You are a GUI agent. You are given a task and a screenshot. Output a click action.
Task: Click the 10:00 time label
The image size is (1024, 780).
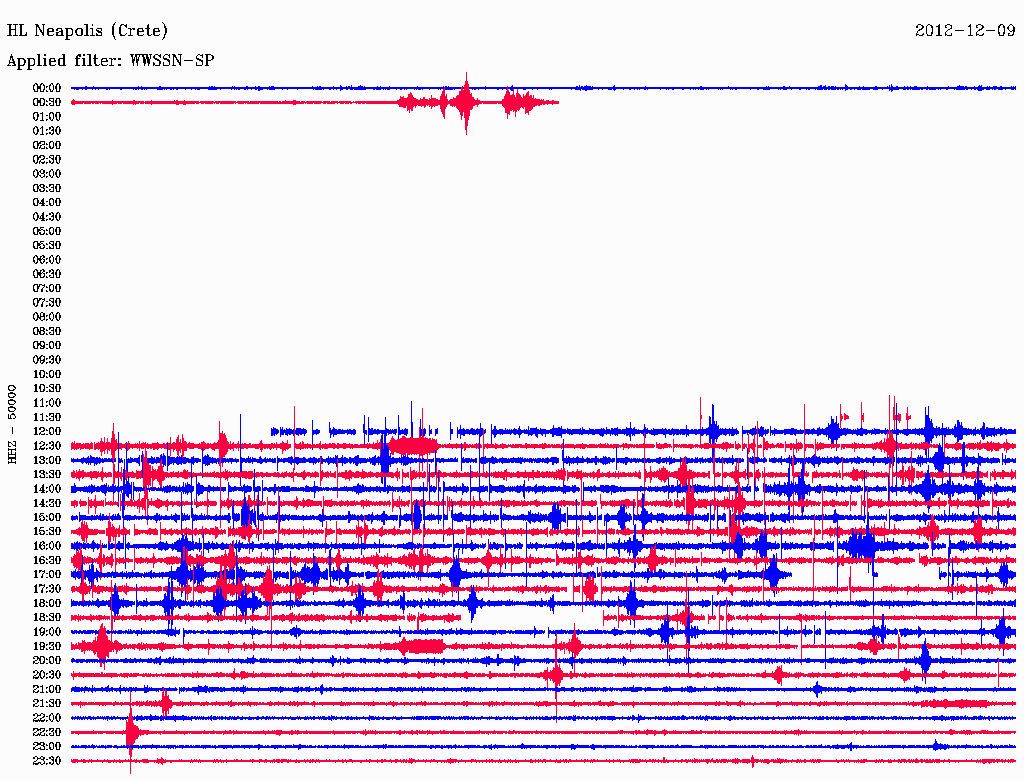[47, 374]
